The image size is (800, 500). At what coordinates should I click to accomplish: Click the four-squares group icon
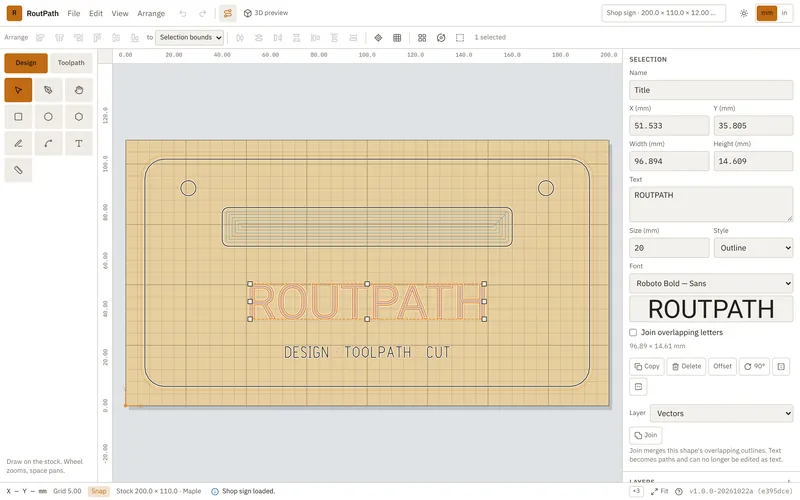pos(422,37)
